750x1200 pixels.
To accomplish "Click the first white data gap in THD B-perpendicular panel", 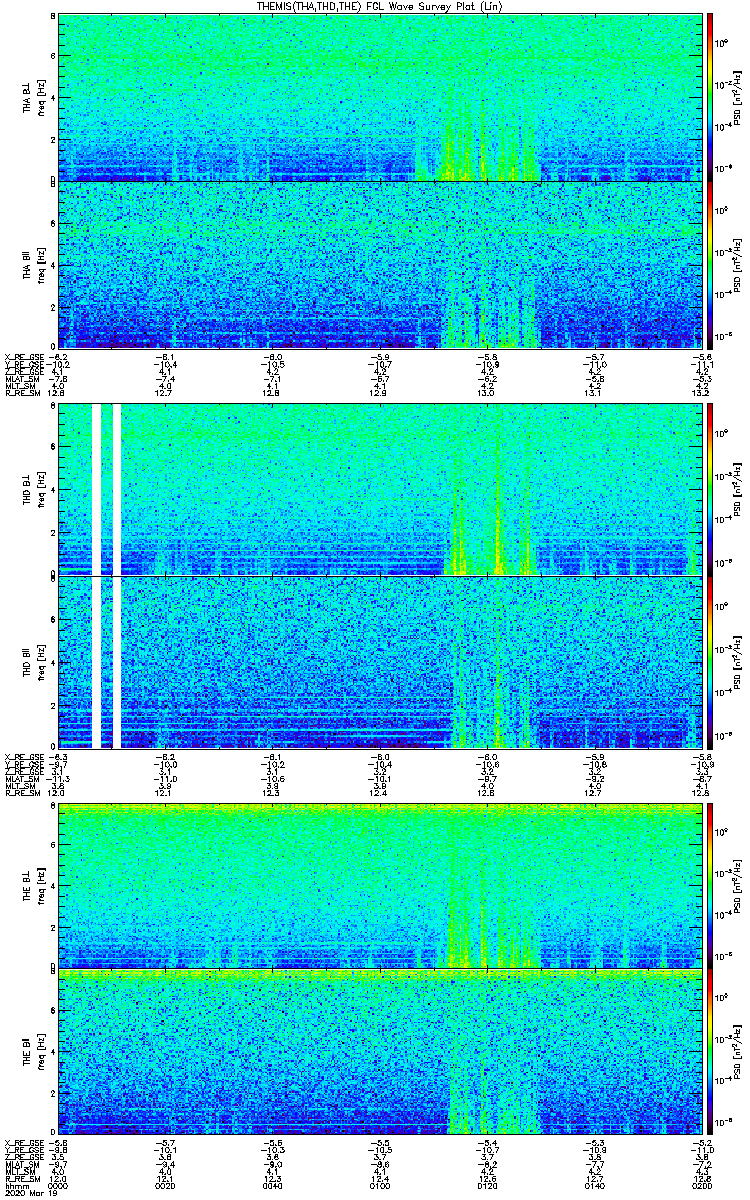I will point(97,489).
